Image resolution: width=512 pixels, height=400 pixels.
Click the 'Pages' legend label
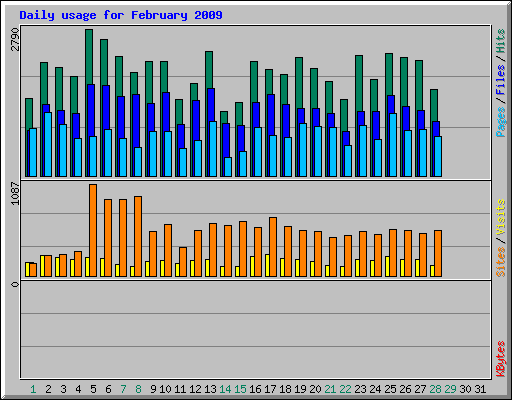[501, 122]
